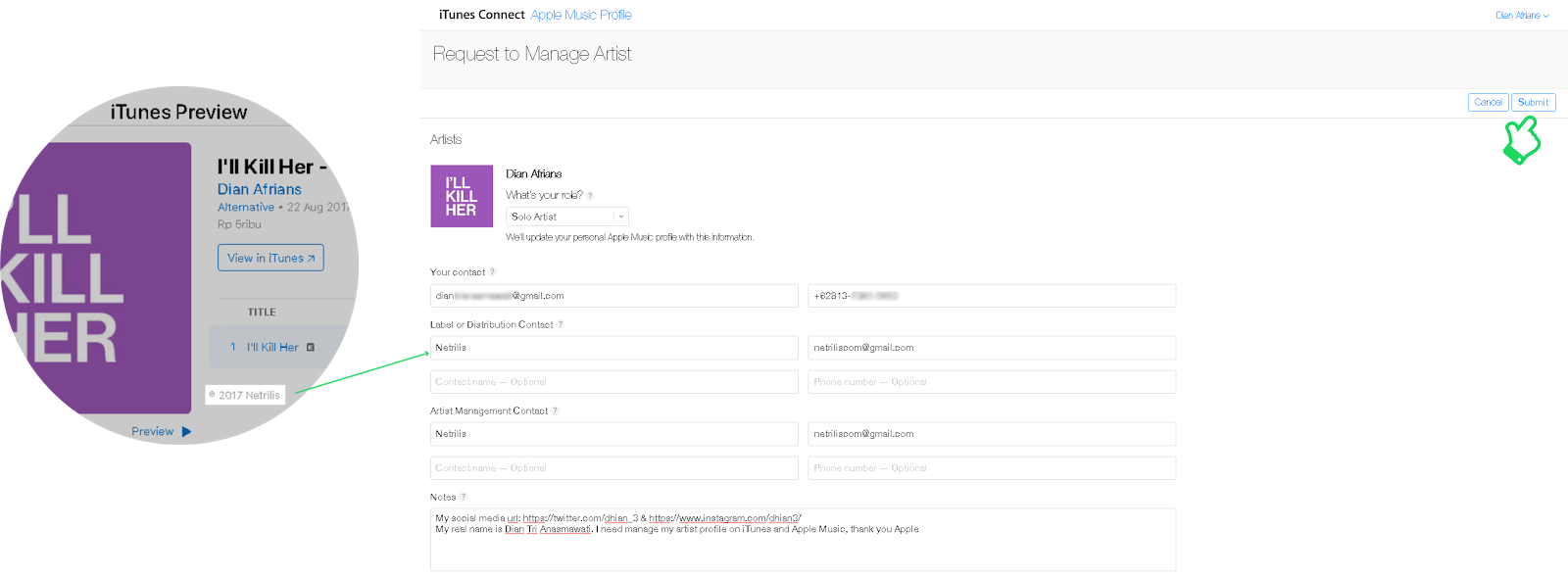This screenshot has height=578, width=1568.
Task: Click the +62813 phone number field
Action: coord(992,296)
